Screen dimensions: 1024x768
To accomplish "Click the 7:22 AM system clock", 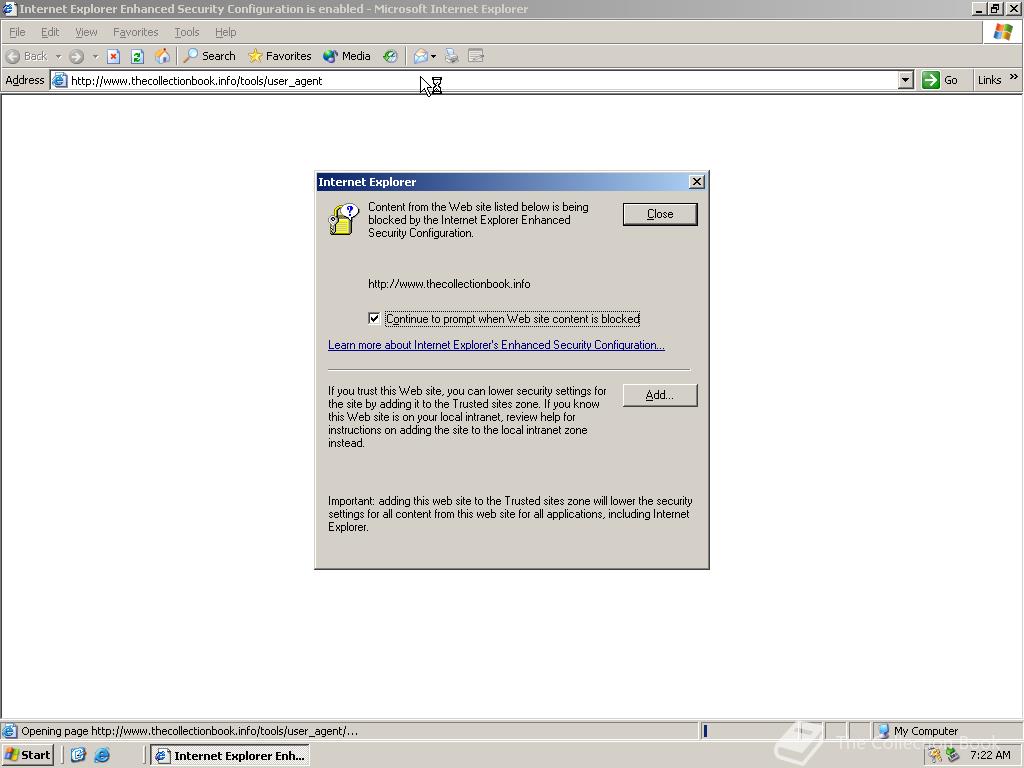I will pyautogui.click(x=990, y=756).
